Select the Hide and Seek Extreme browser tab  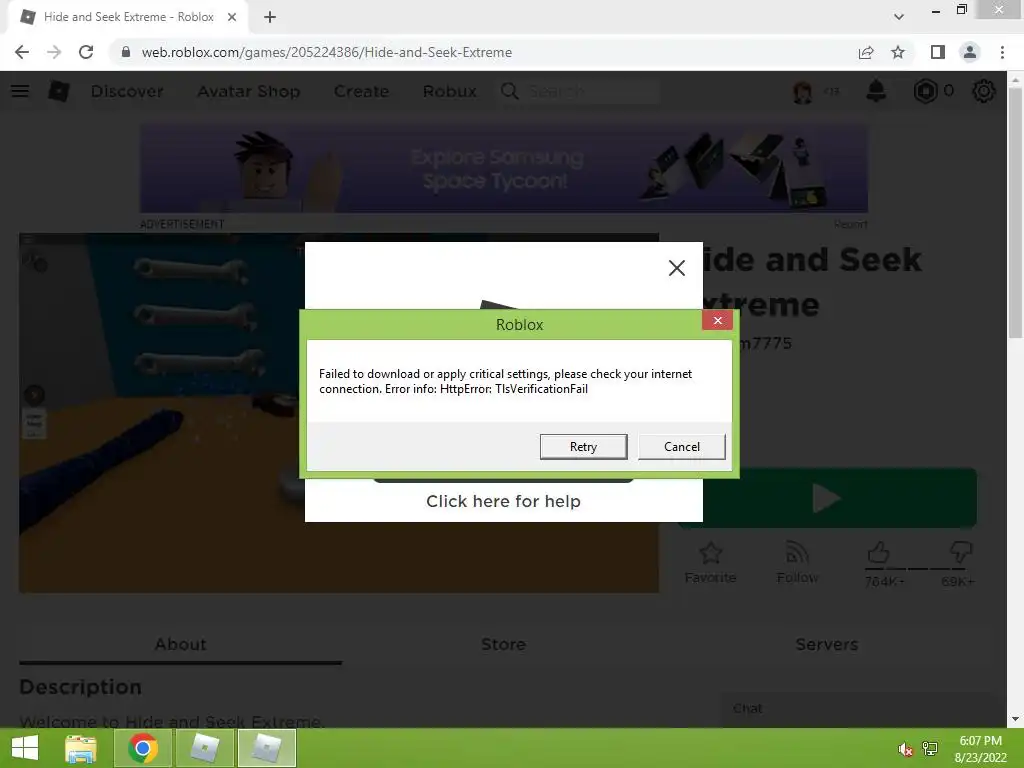pos(127,17)
